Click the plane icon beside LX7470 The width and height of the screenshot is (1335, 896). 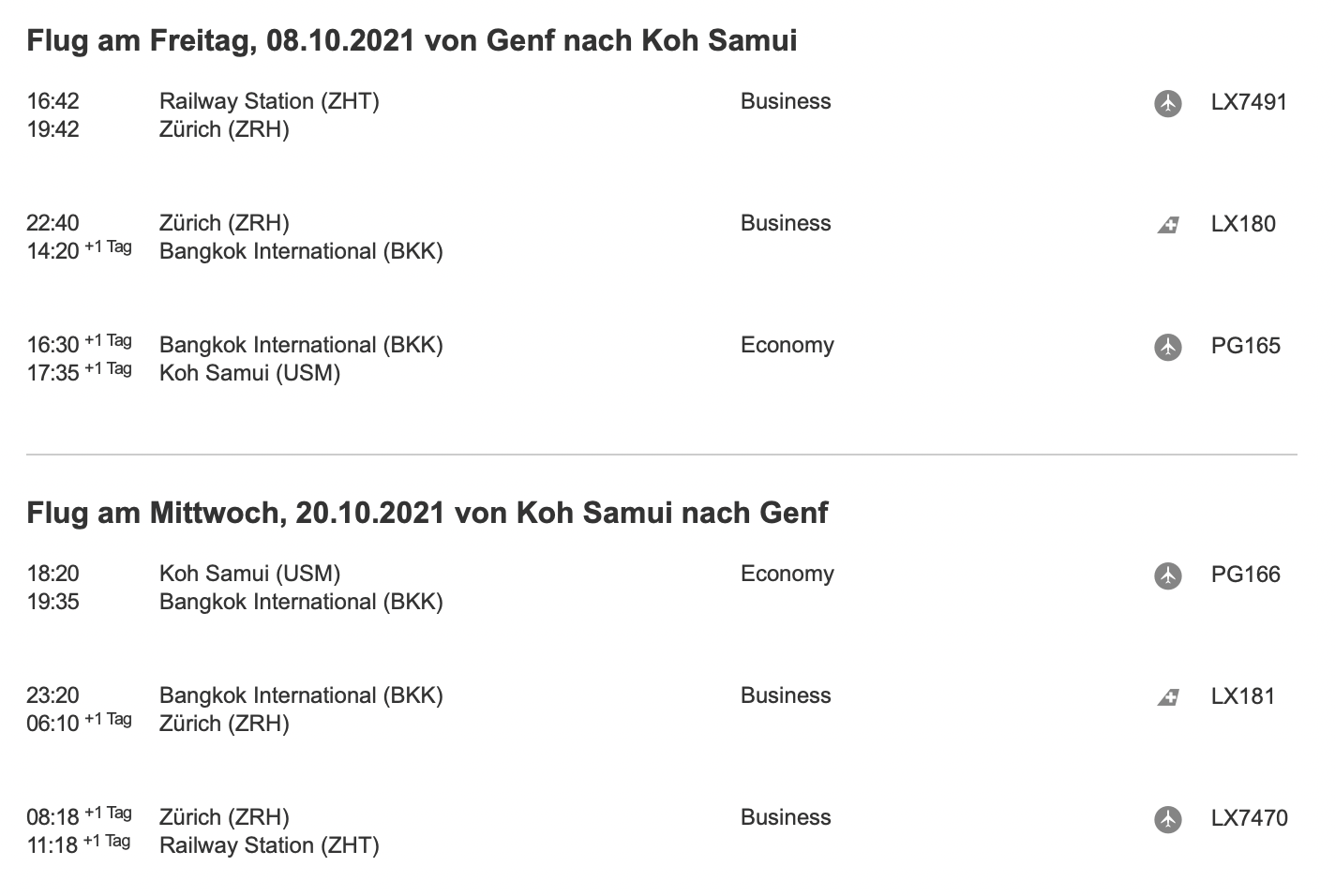(1167, 819)
